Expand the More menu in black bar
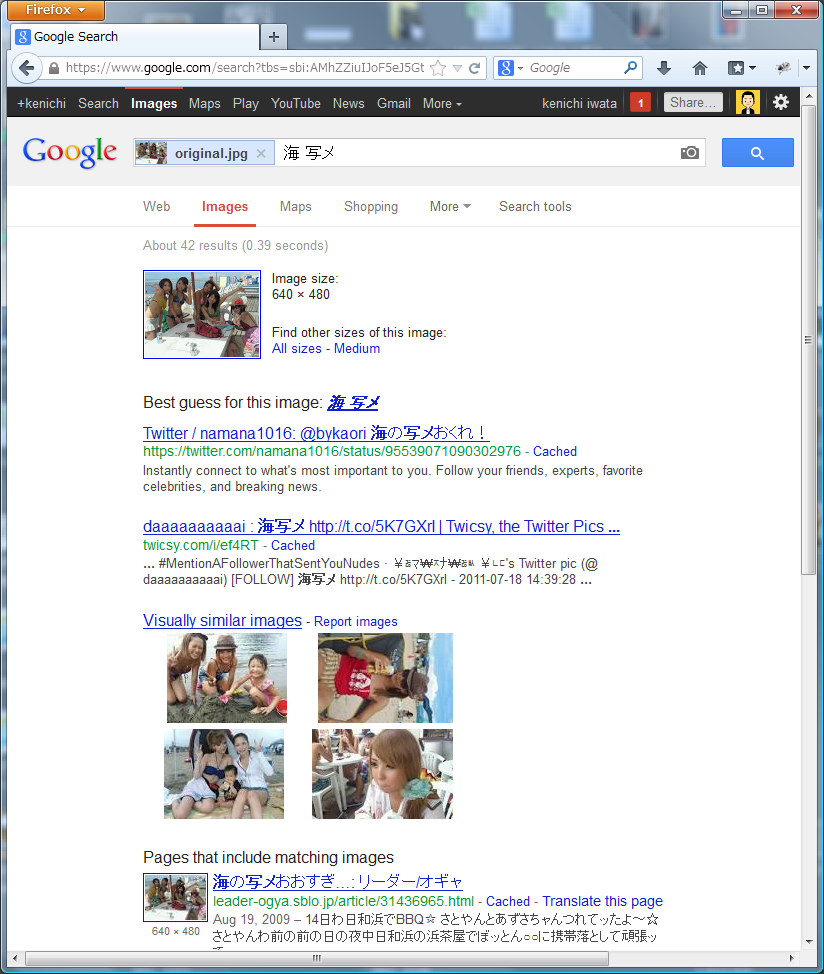This screenshot has height=974, width=824. [x=442, y=104]
